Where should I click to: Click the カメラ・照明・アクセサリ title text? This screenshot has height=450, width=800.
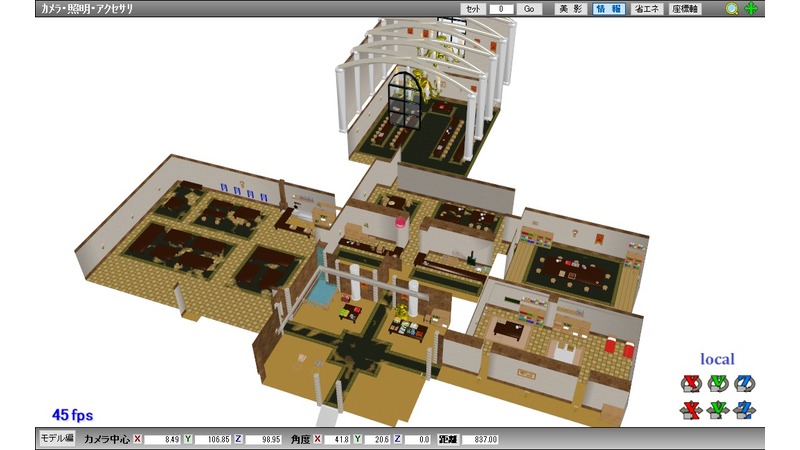point(87,9)
